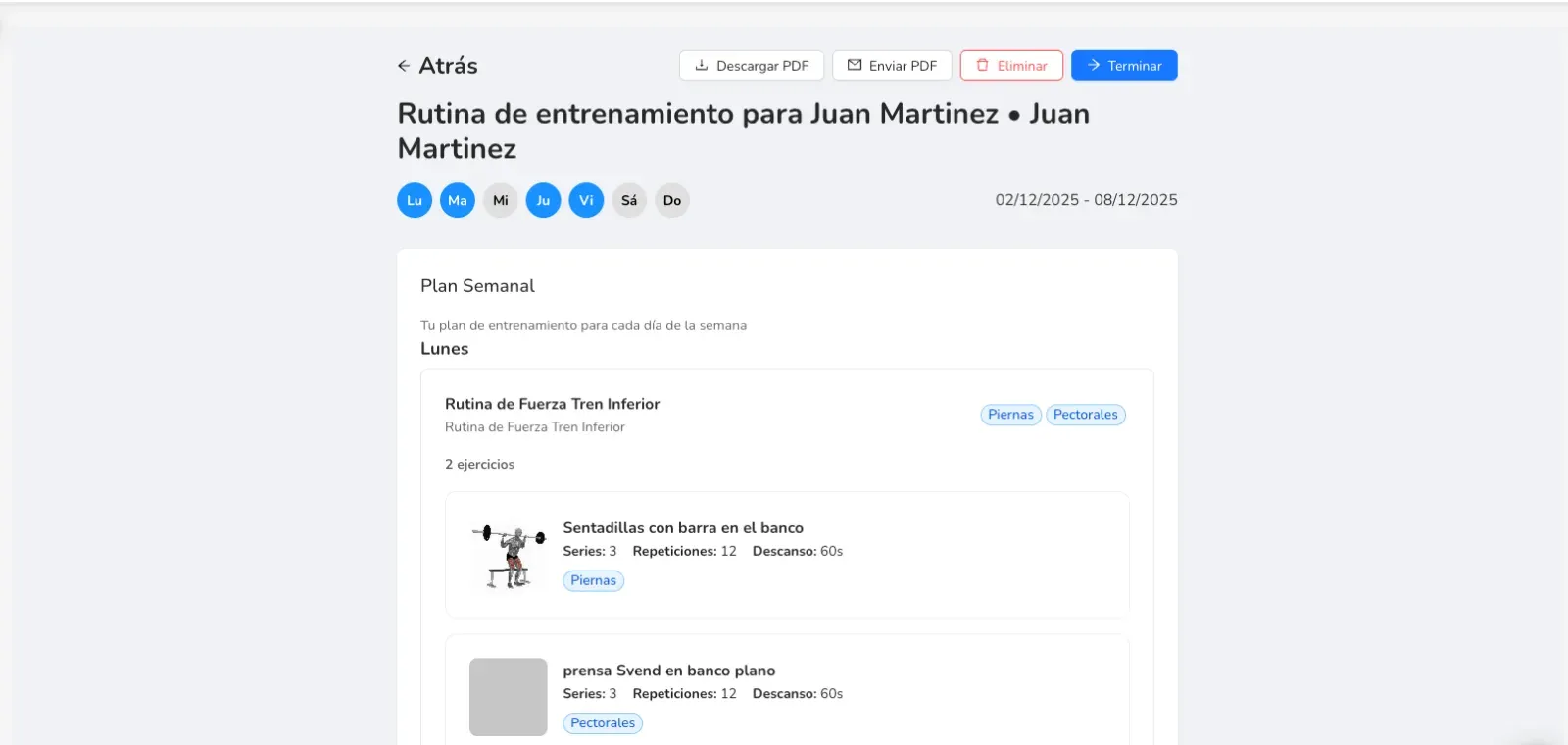Click the 'Lunes' day heading
1568x745 pixels.
[x=445, y=349]
